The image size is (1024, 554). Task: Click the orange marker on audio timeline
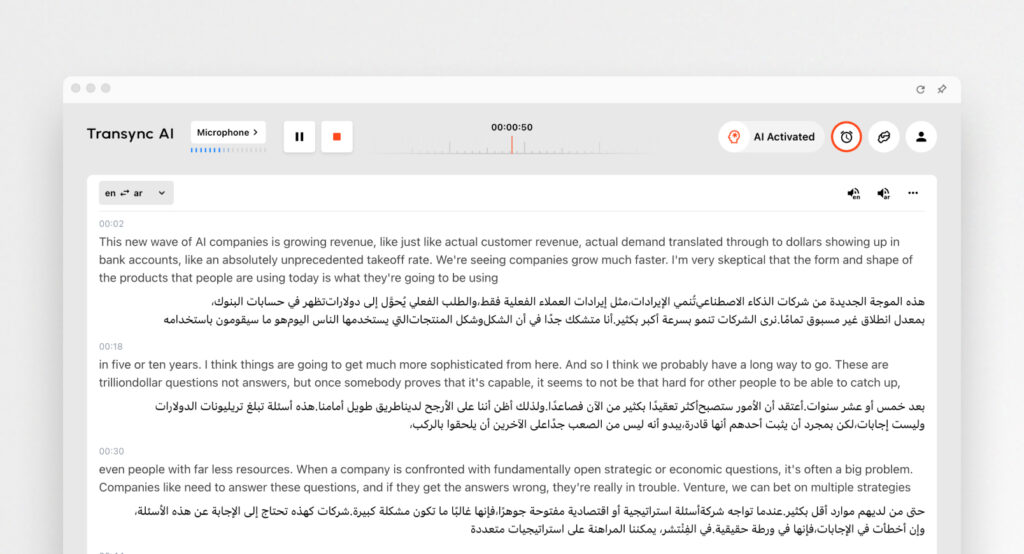tap(512, 144)
